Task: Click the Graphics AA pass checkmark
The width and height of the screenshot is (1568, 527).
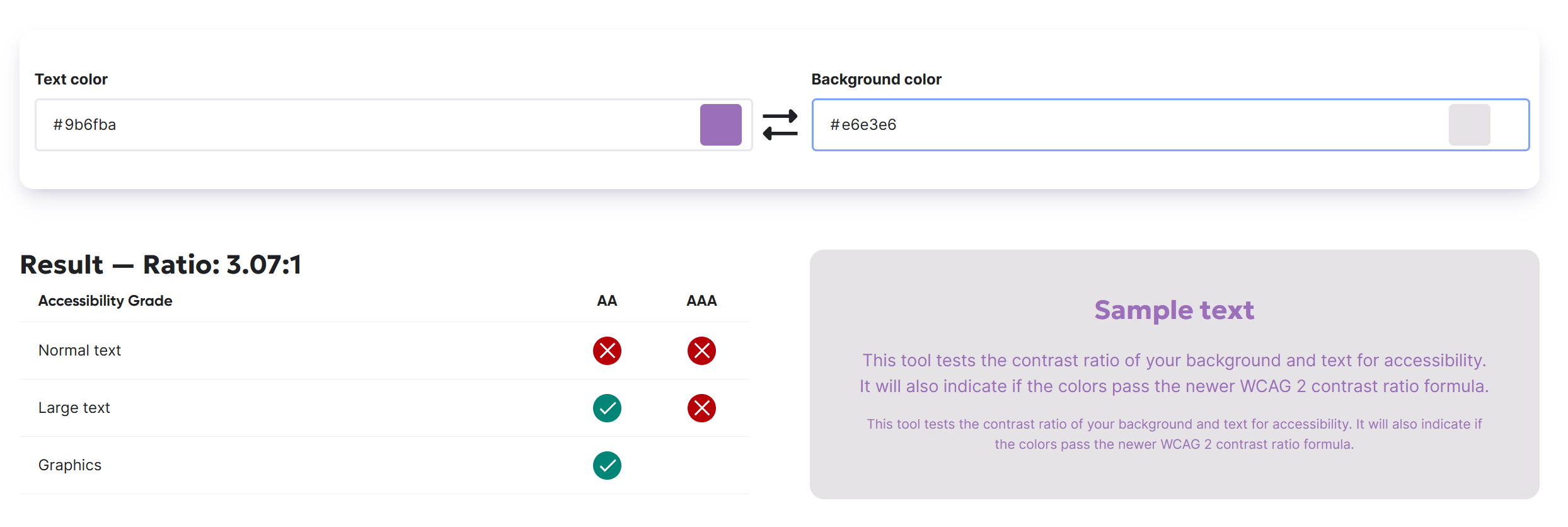Action: tap(607, 465)
